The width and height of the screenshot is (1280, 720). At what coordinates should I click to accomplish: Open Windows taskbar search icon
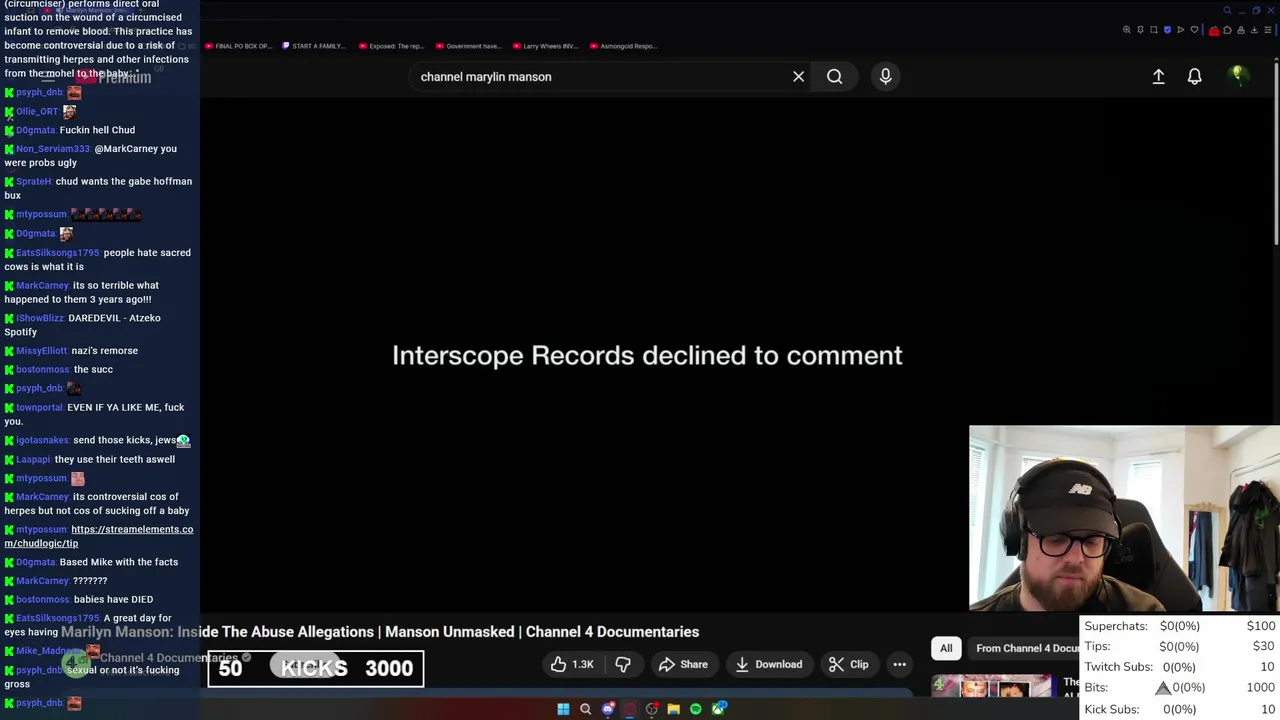point(585,709)
